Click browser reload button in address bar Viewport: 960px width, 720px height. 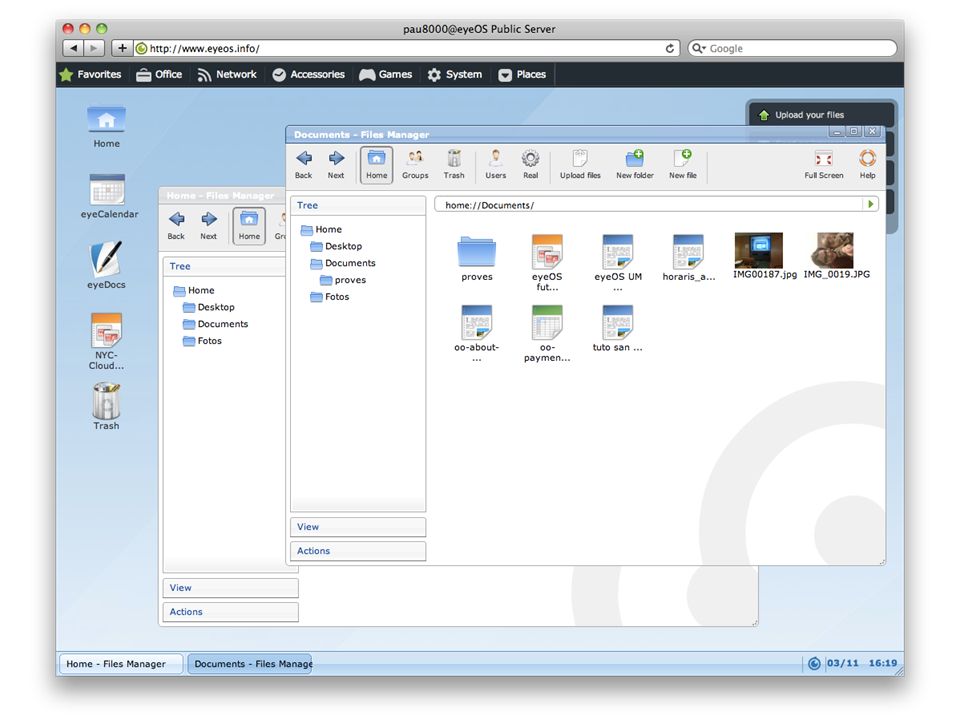click(670, 48)
